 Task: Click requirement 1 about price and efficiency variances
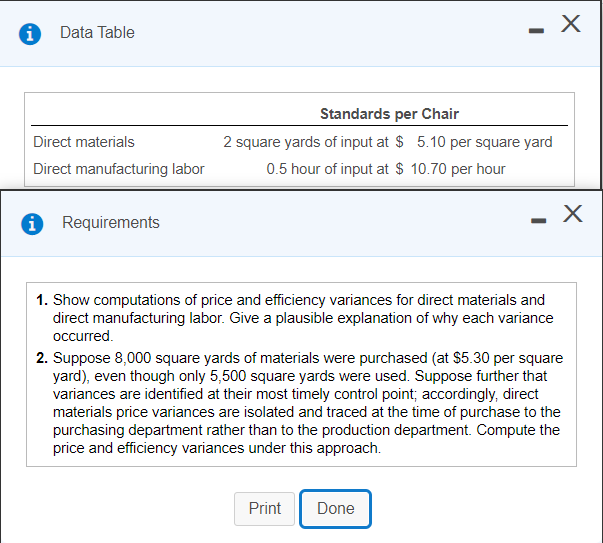click(x=300, y=317)
